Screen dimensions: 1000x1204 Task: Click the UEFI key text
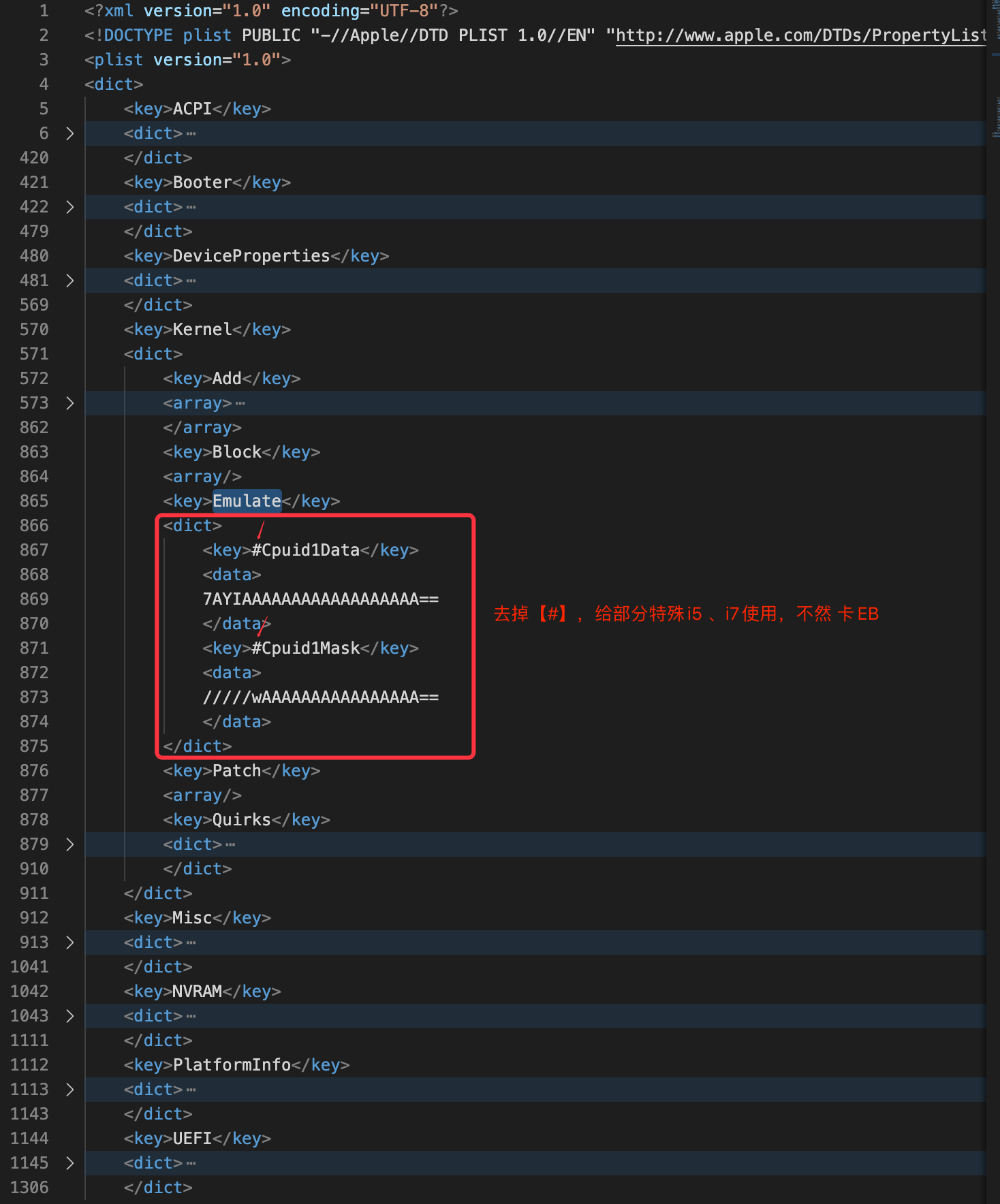[x=192, y=1139]
